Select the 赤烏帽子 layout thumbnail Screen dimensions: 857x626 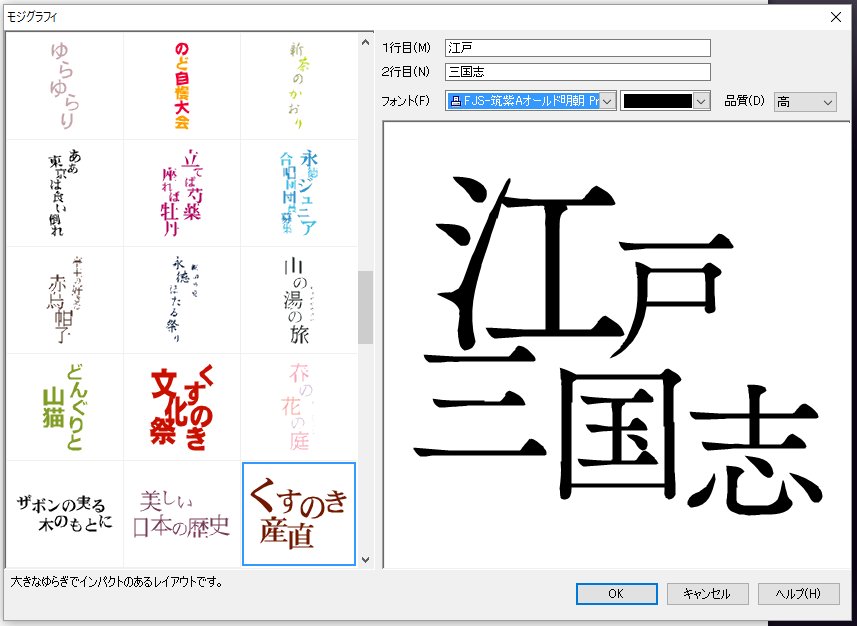(64, 298)
